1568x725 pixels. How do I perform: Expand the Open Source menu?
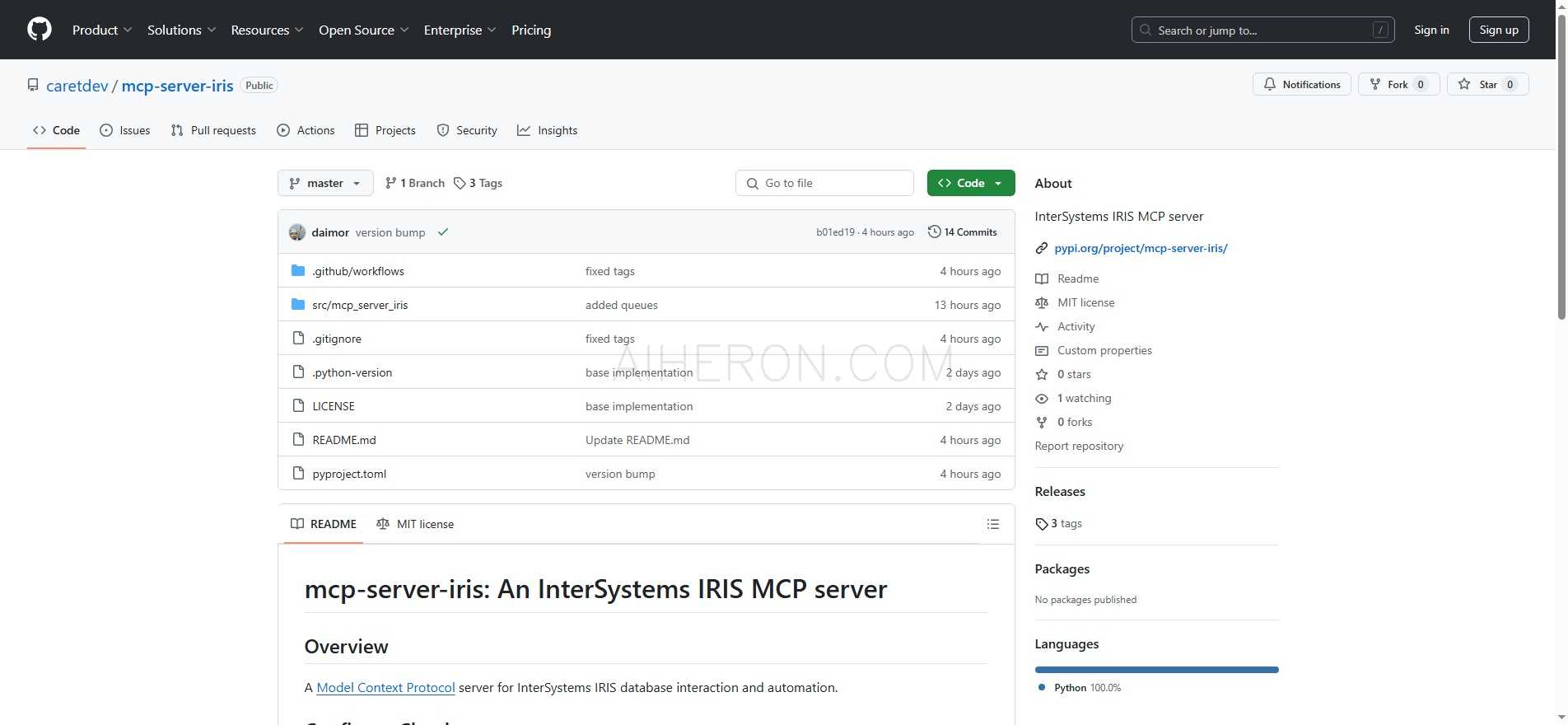coord(363,30)
